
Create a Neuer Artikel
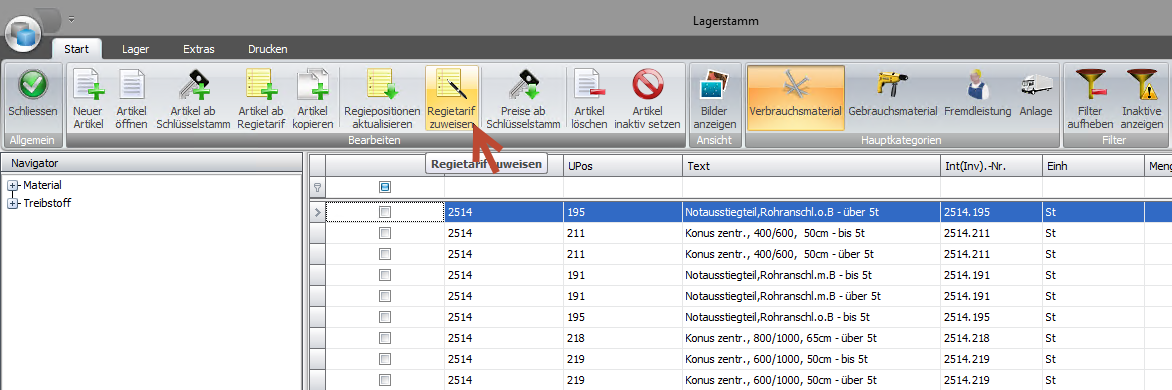tap(88, 98)
